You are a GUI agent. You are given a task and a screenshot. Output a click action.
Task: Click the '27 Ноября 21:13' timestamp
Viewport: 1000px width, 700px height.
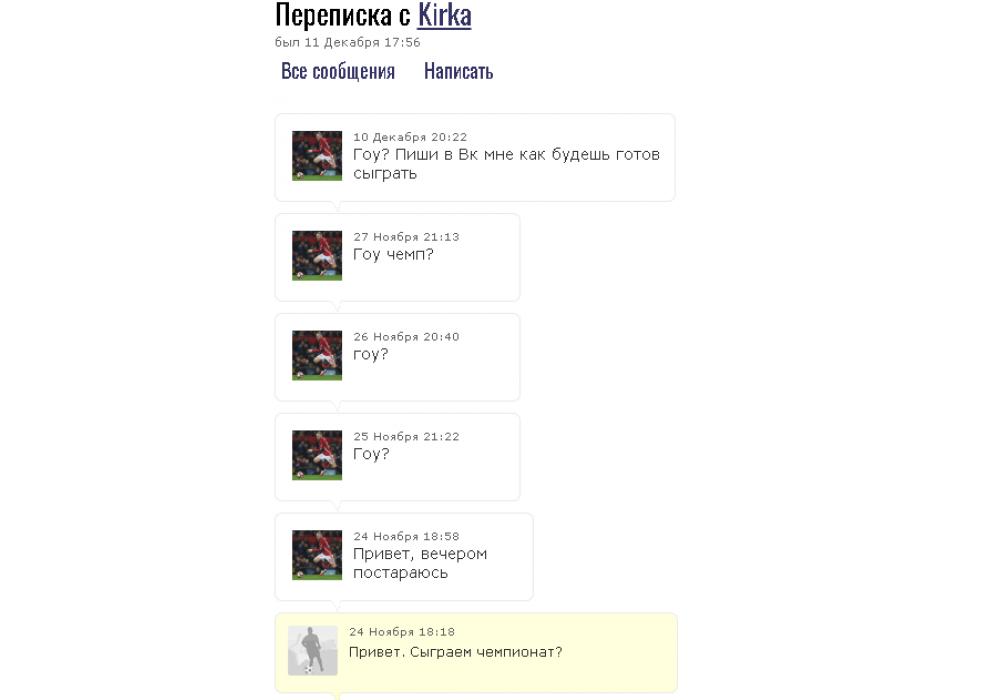[406, 237]
